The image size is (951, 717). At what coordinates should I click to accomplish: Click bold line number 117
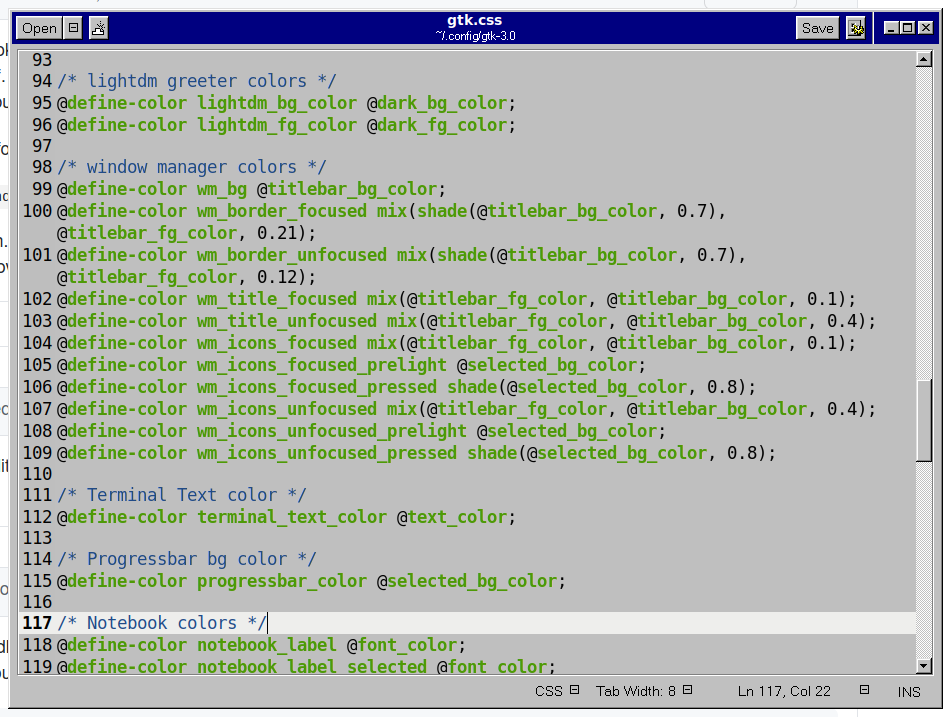38,623
